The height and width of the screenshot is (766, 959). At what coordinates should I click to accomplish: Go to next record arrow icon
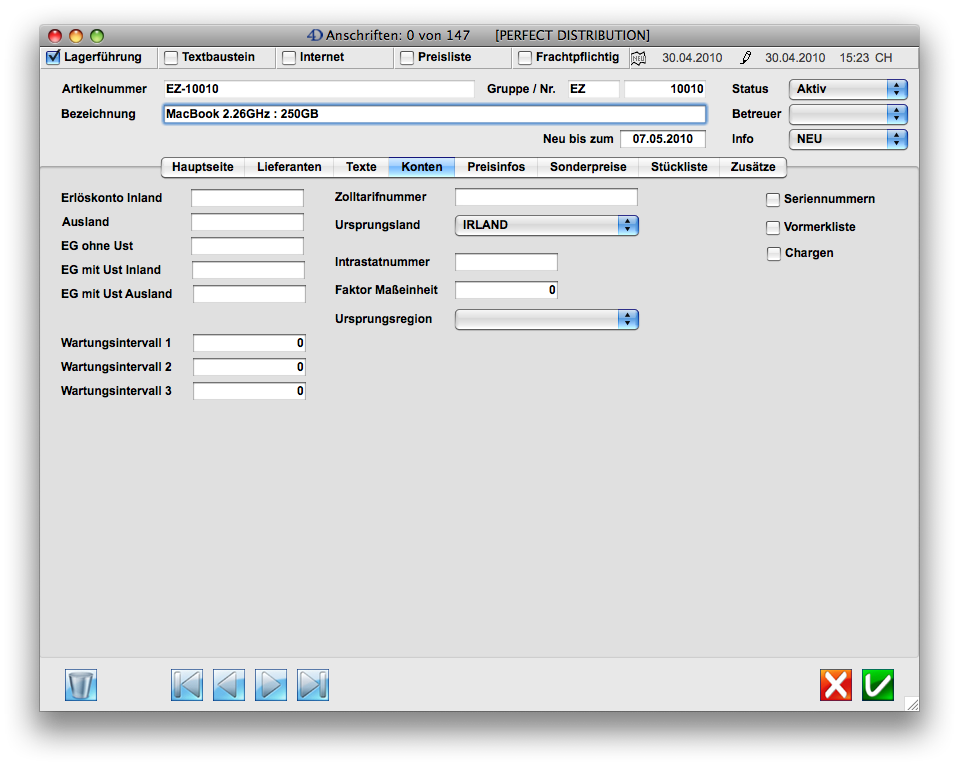271,685
